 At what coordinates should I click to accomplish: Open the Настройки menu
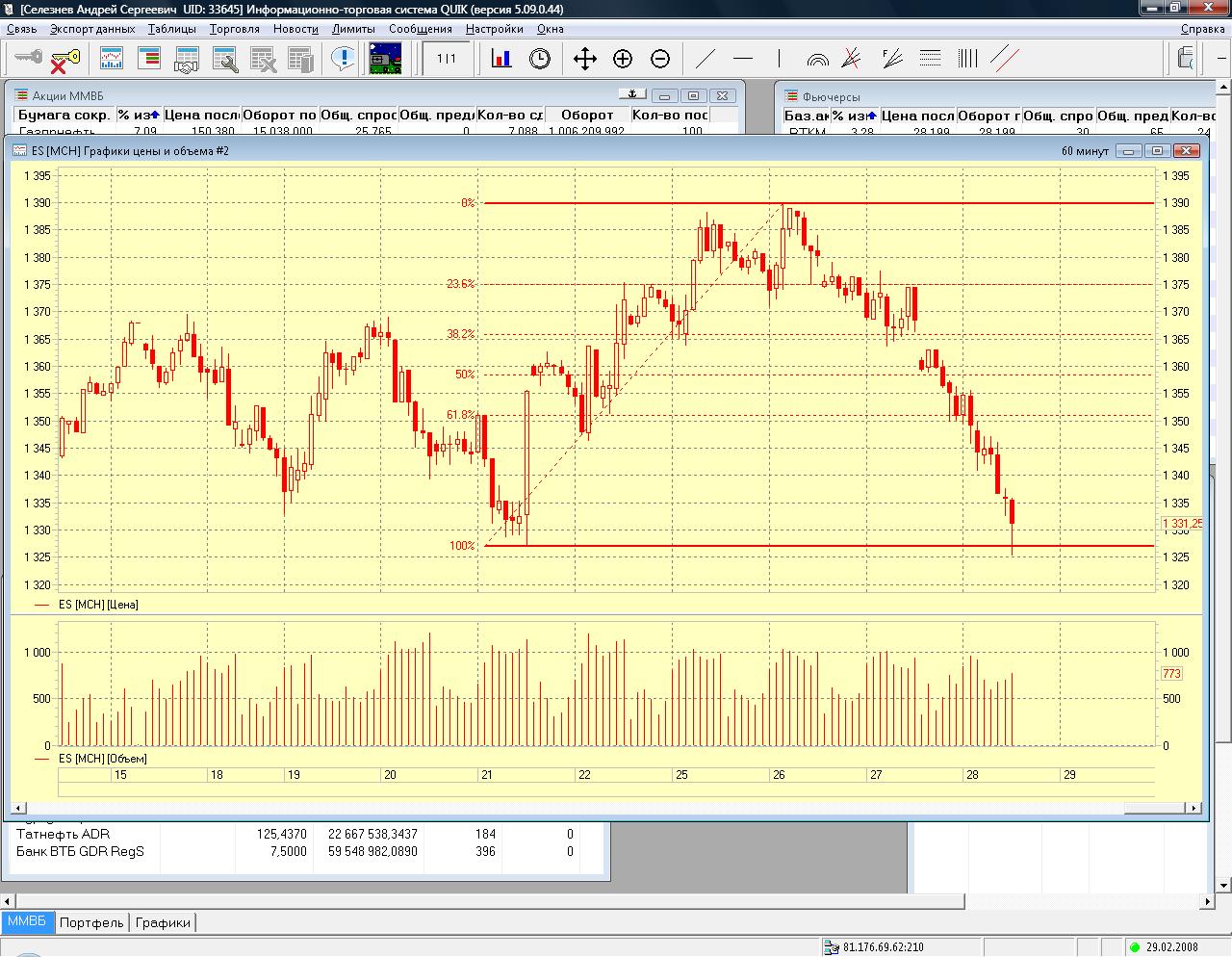coord(495,29)
